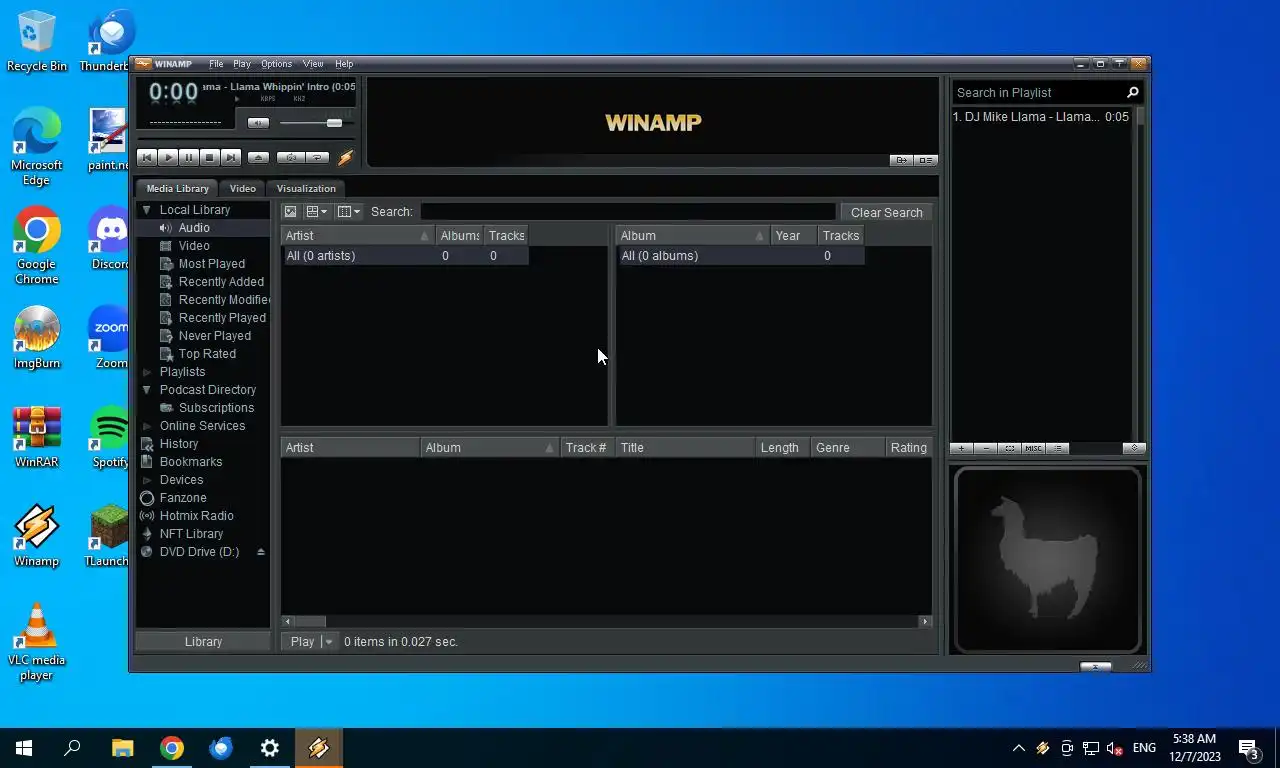Viewport: 1280px width, 768px height.
Task: Open Recently Added view
Action: coord(221,282)
